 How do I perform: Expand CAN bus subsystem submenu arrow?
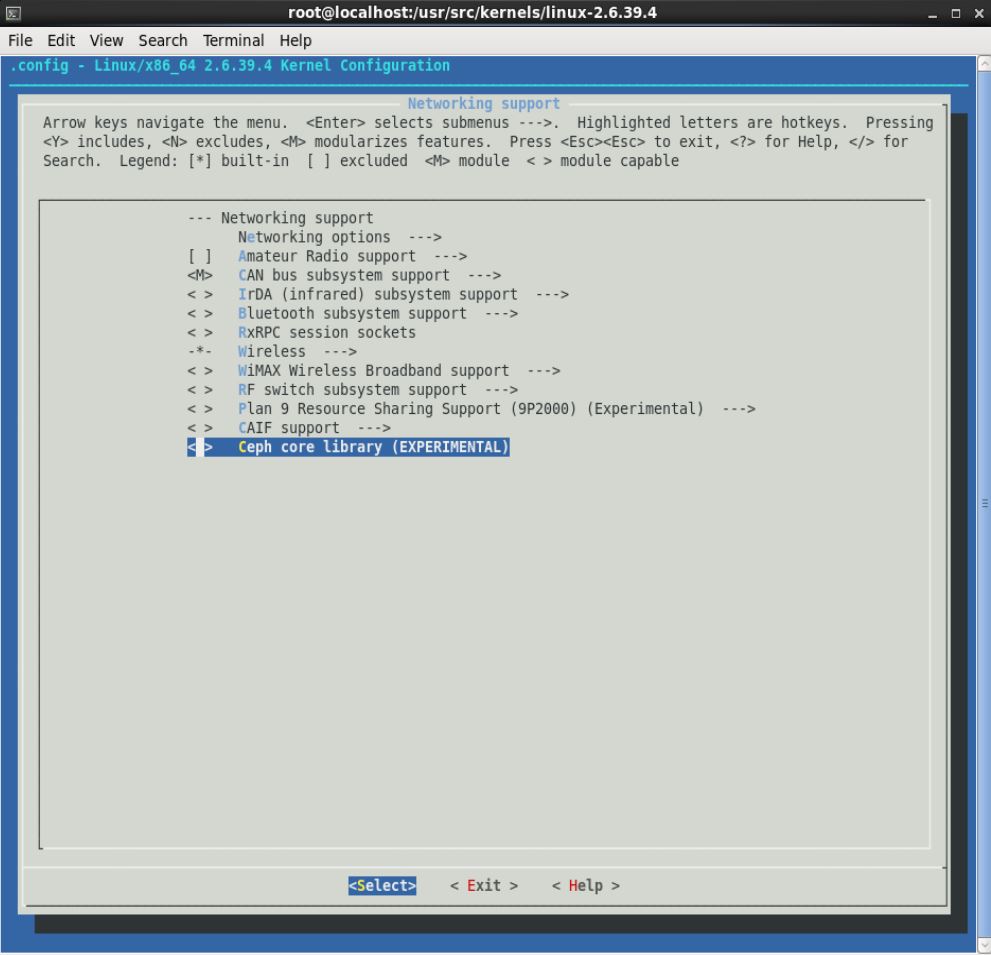pos(484,276)
